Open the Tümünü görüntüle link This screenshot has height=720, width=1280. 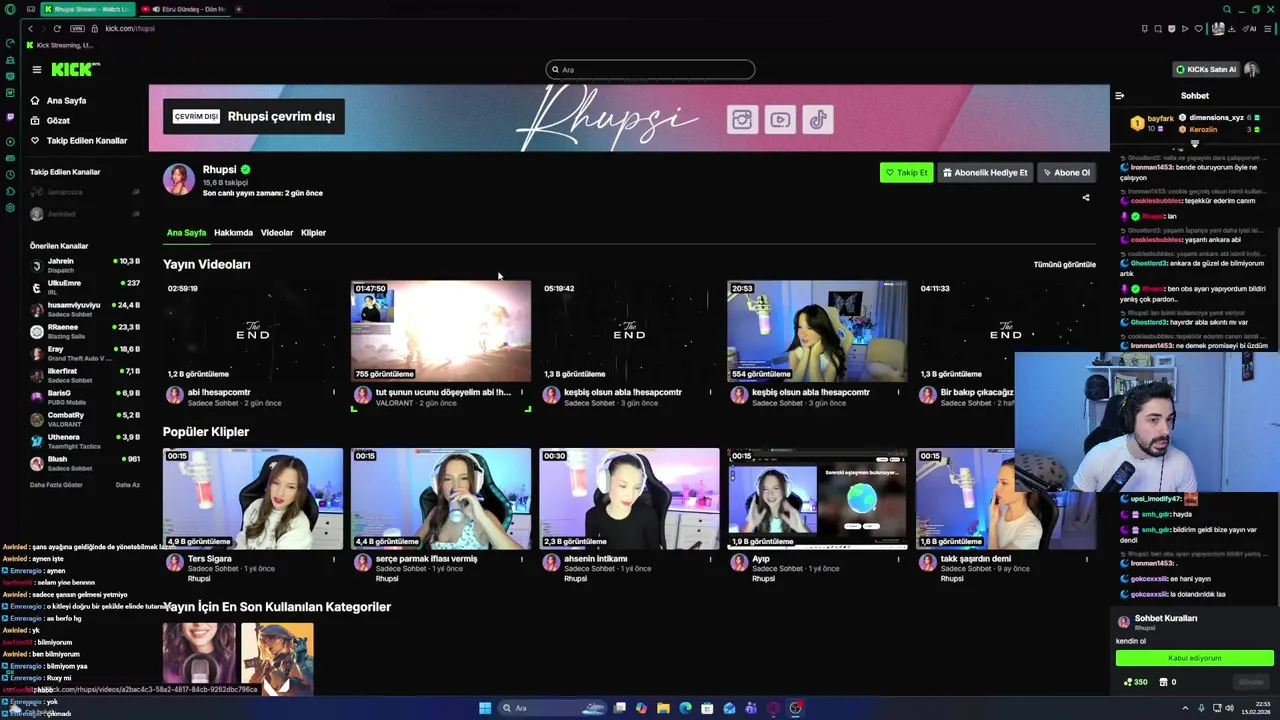click(x=1065, y=265)
